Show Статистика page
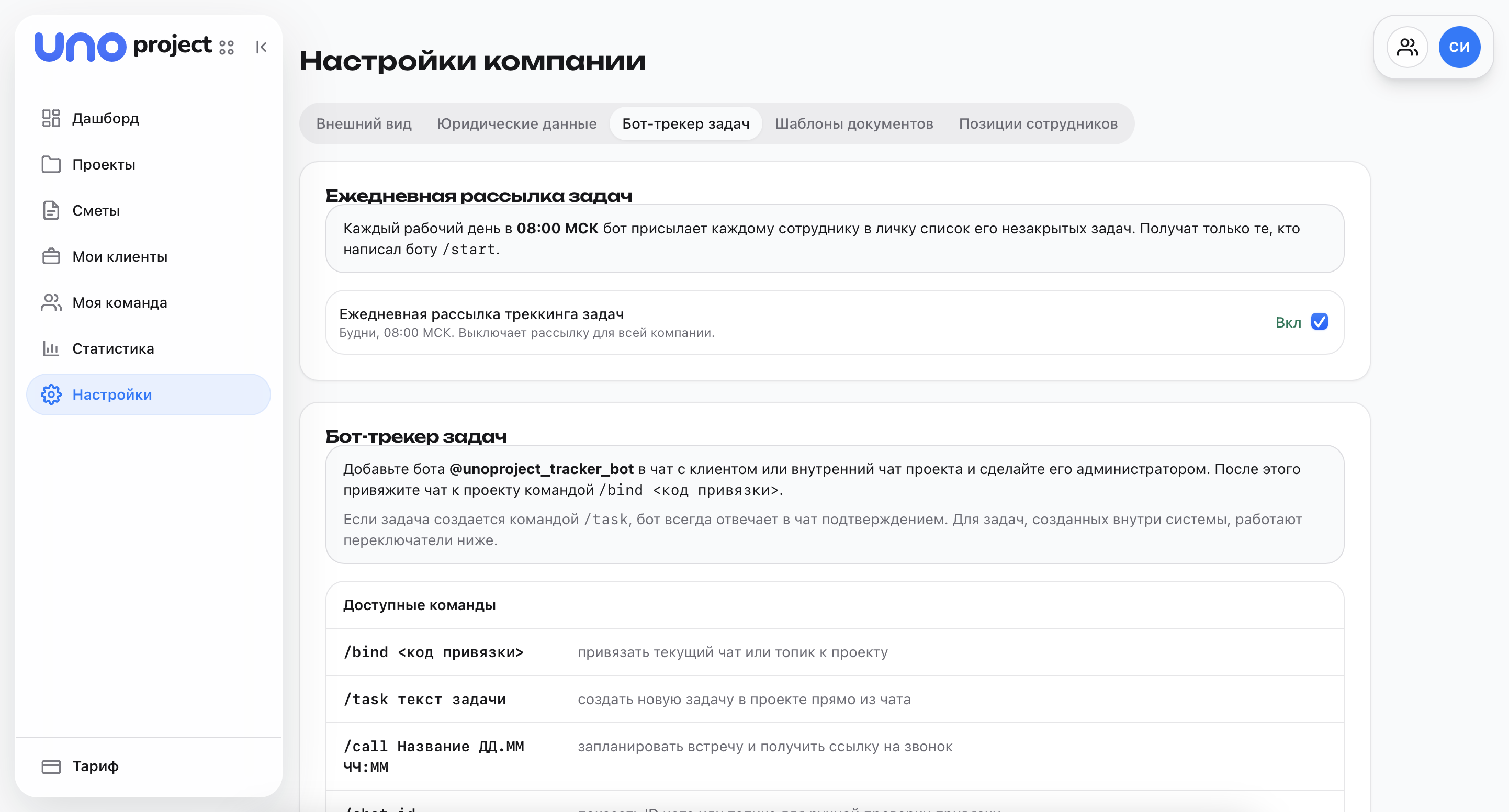1509x812 pixels. tap(148, 348)
